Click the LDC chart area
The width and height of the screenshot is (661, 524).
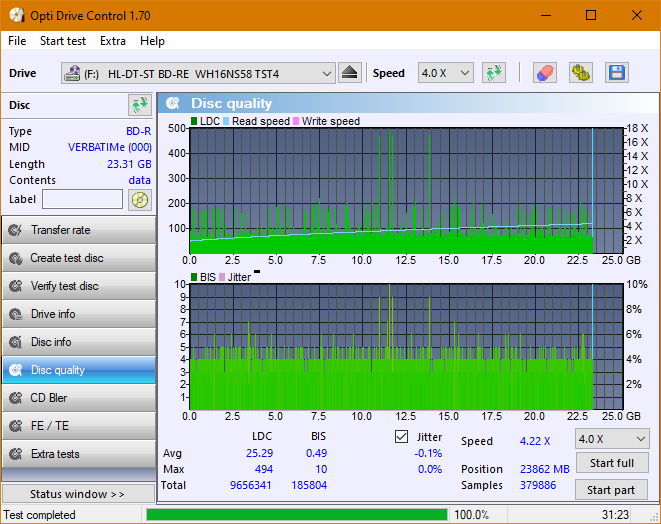(406, 191)
